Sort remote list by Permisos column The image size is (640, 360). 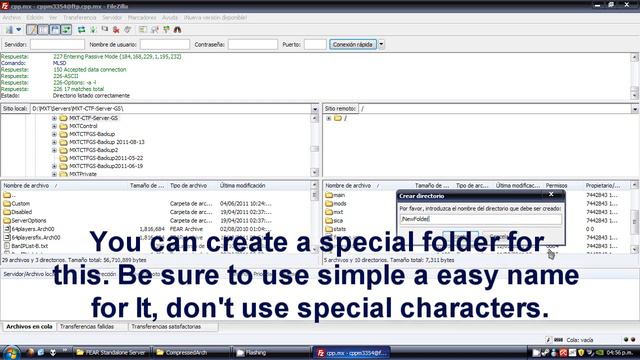(x=556, y=185)
